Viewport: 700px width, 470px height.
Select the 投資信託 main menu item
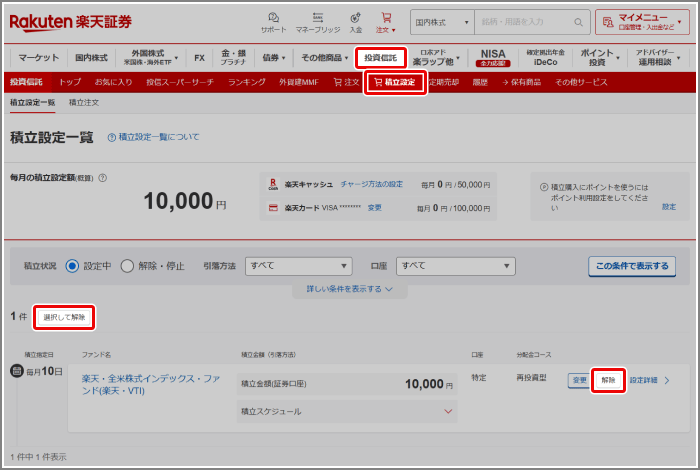tap(380, 58)
